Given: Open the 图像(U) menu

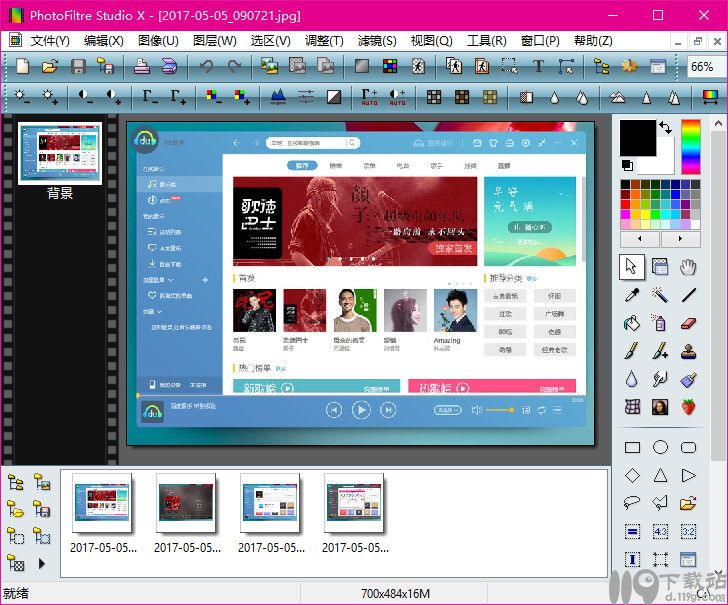Looking at the screenshot, I should (x=158, y=41).
